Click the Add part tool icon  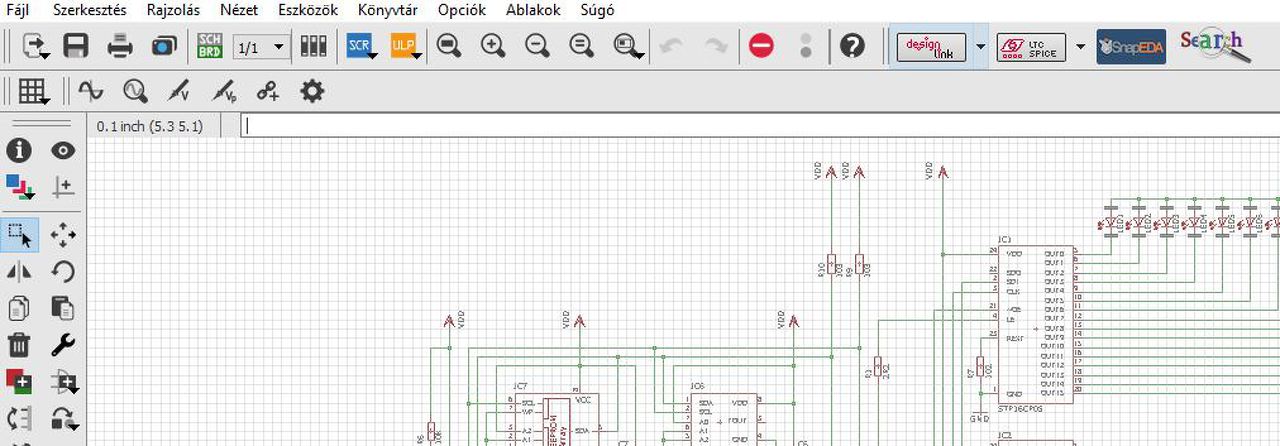(x=19, y=382)
